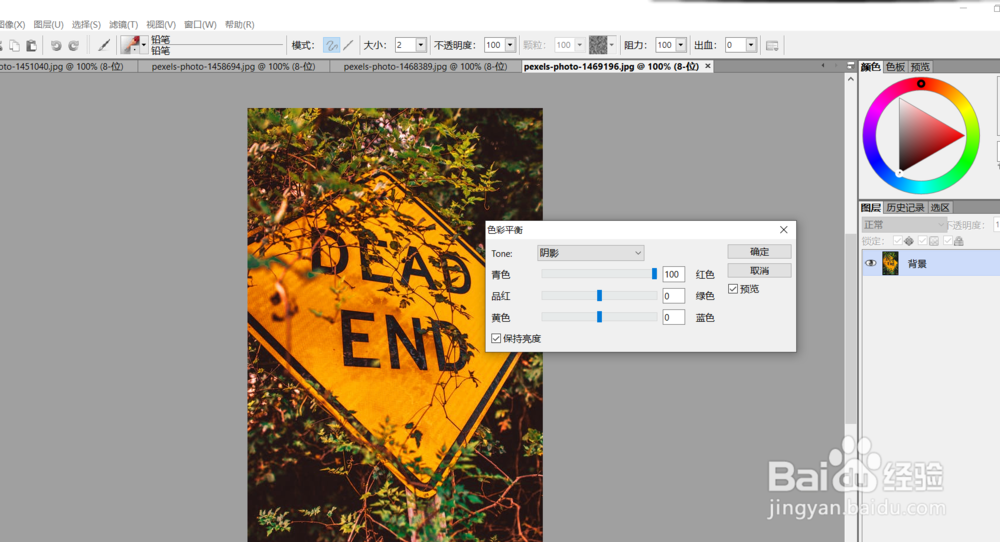1000x542 pixels.
Task: Click the 黄色-蓝色 slider handle
Action: pyautogui.click(x=599, y=317)
